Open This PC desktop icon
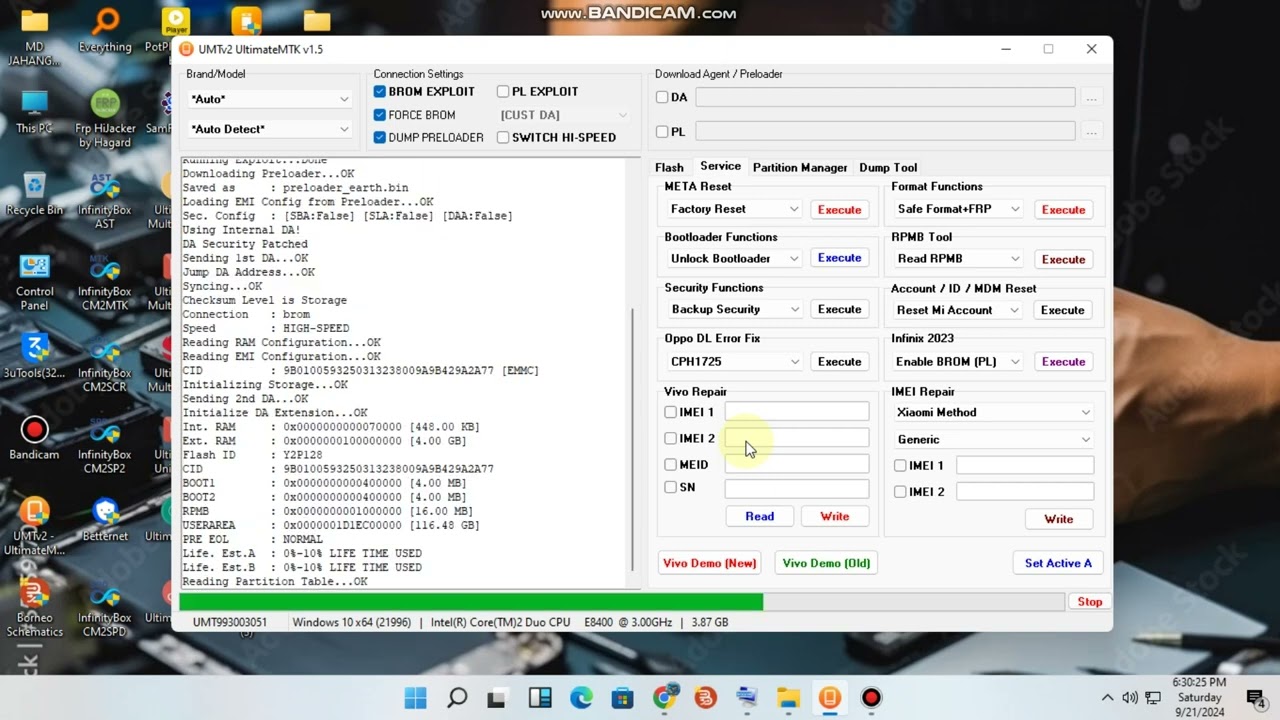Viewport: 1280px width, 720px height. coord(34,111)
